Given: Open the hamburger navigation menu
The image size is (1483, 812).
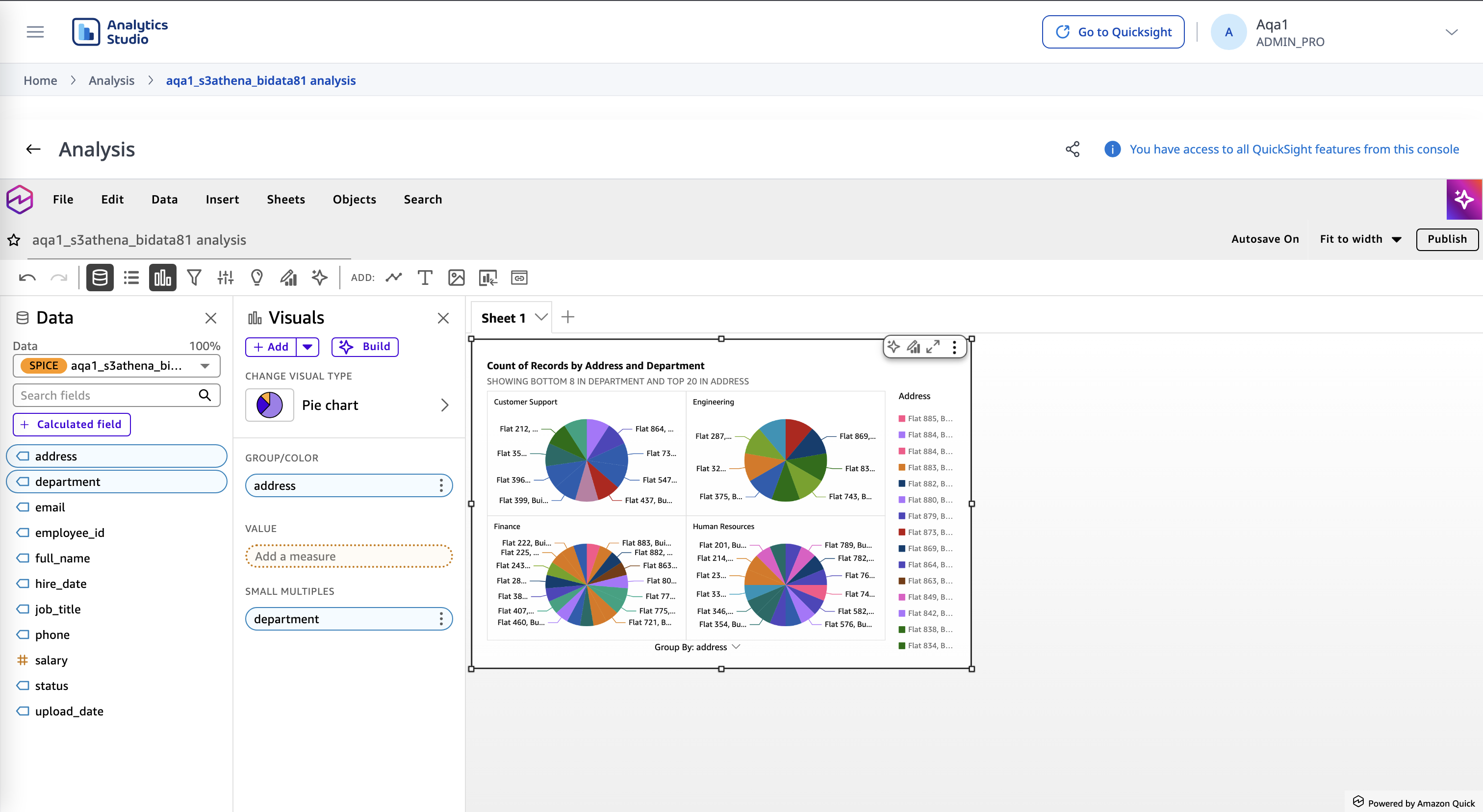Looking at the screenshot, I should (35, 32).
